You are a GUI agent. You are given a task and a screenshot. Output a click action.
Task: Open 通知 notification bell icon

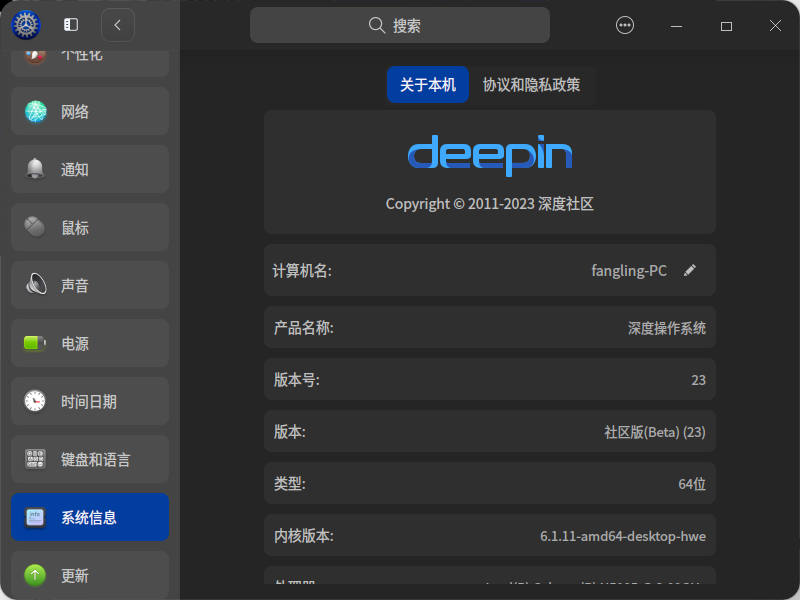click(x=35, y=169)
